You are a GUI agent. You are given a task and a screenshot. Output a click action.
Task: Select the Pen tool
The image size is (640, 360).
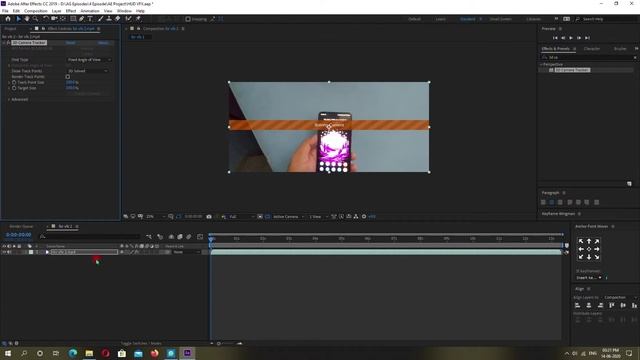[82, 19]
